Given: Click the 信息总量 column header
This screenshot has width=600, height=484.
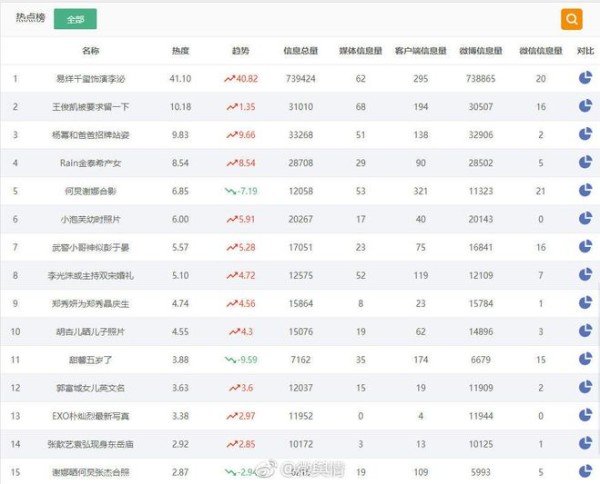Looking at the screenshot, I should pos(301,50).
